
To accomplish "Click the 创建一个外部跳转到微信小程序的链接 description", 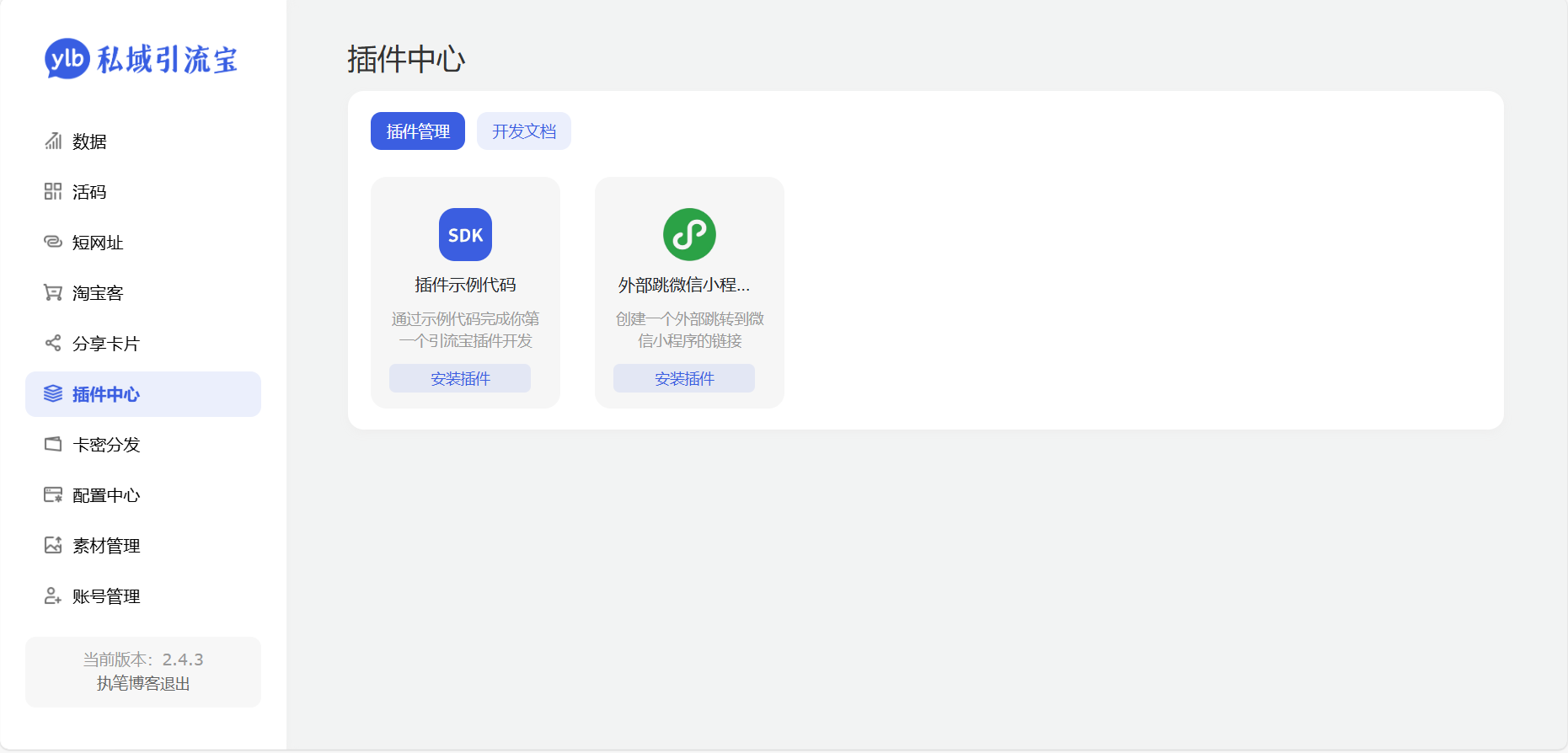I will (x=689, y=329).
